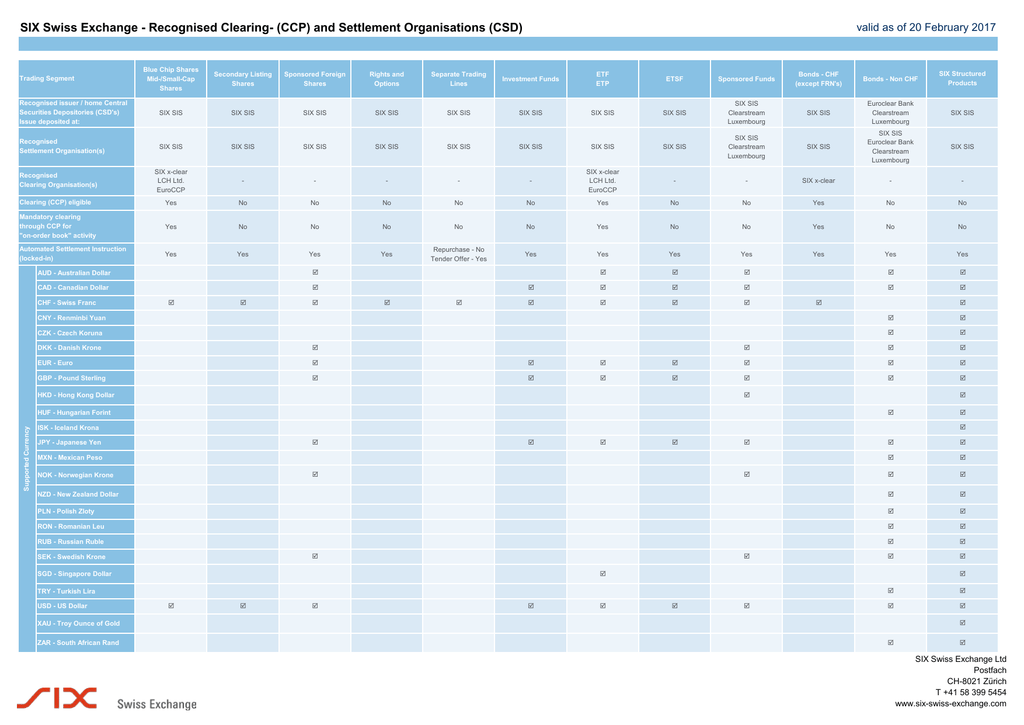
Task: Click the 'Blue Chip Shares Mid-/Small-Cap Shares' column header
Action: tap(171, 78)
